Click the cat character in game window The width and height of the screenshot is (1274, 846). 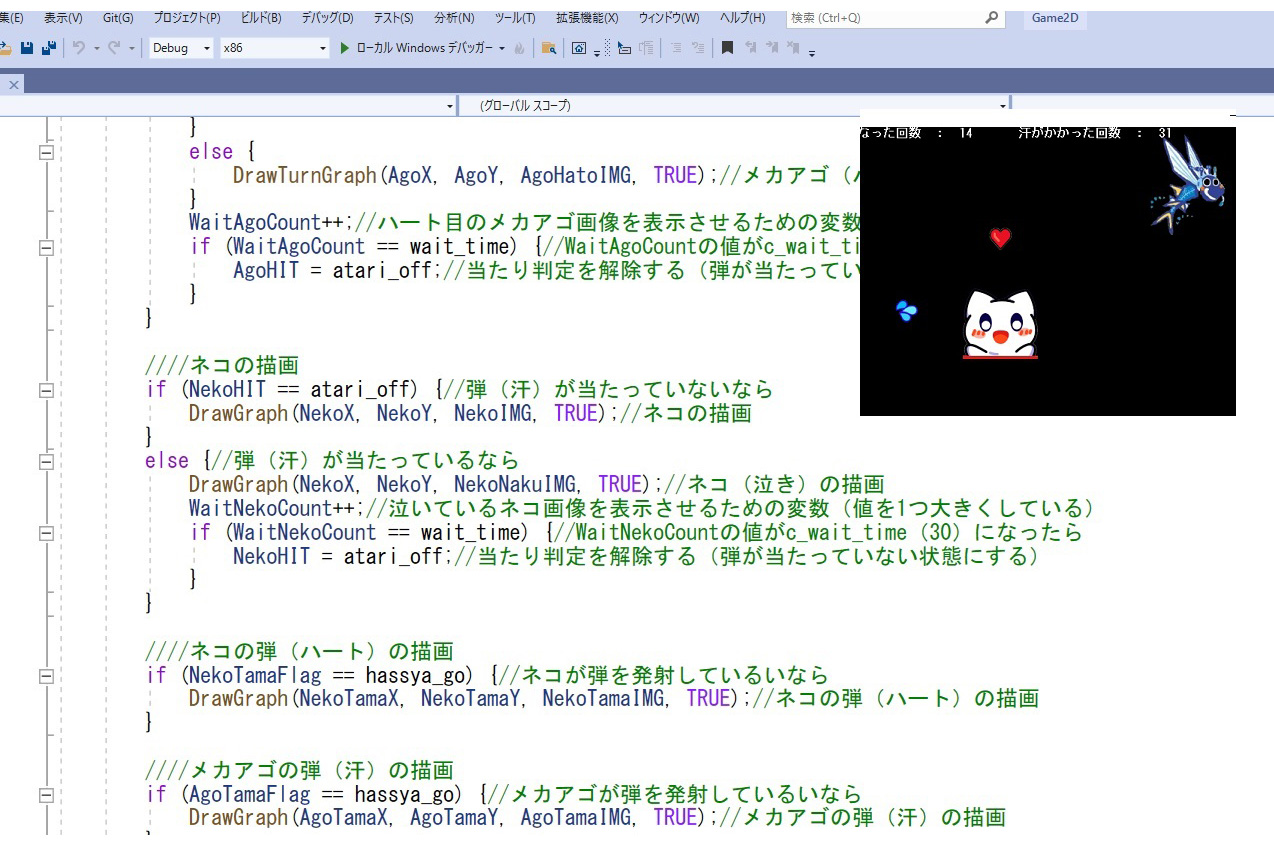1000,324
